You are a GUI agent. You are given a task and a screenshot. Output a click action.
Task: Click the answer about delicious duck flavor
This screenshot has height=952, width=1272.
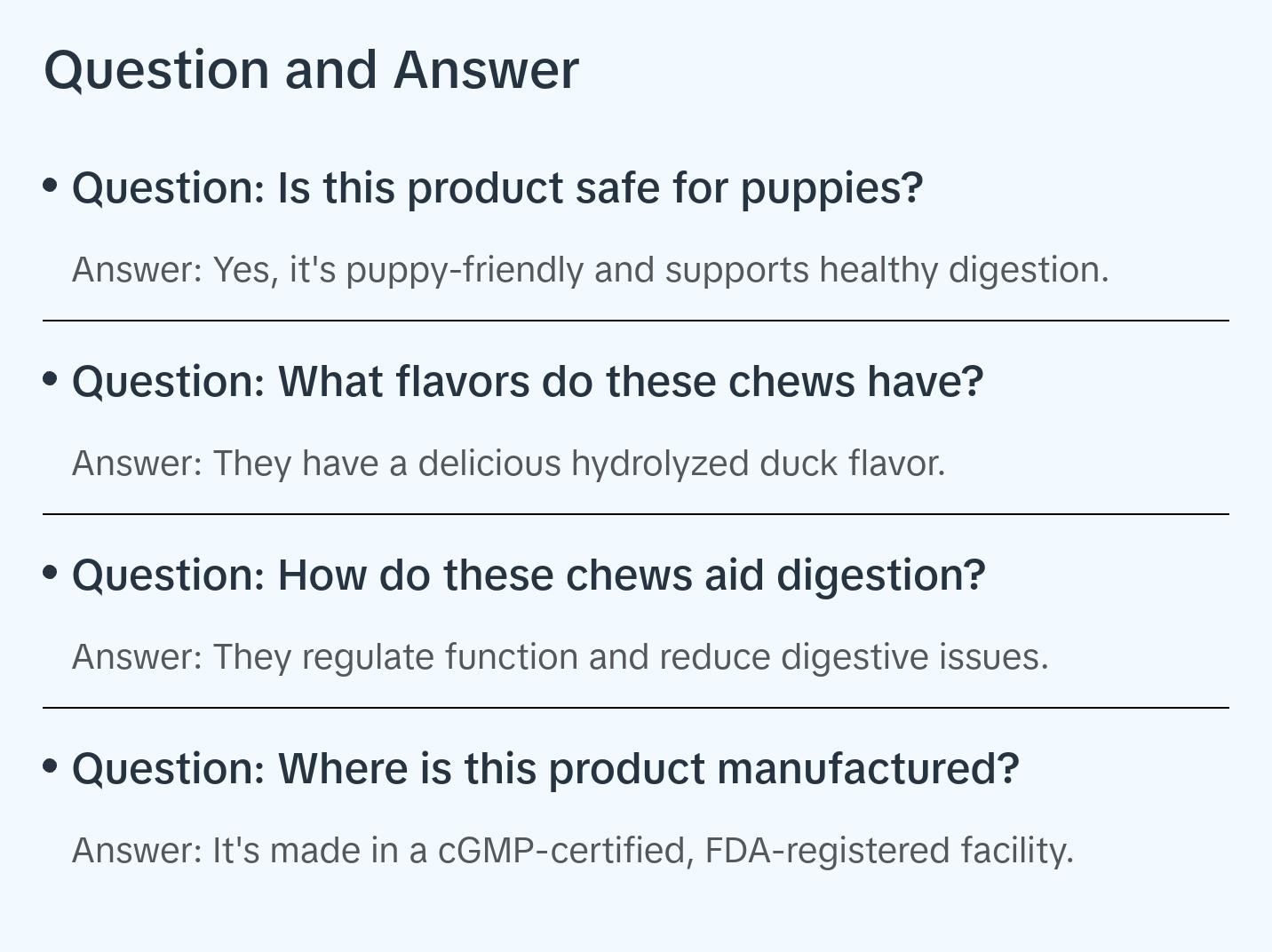[508, 464]
